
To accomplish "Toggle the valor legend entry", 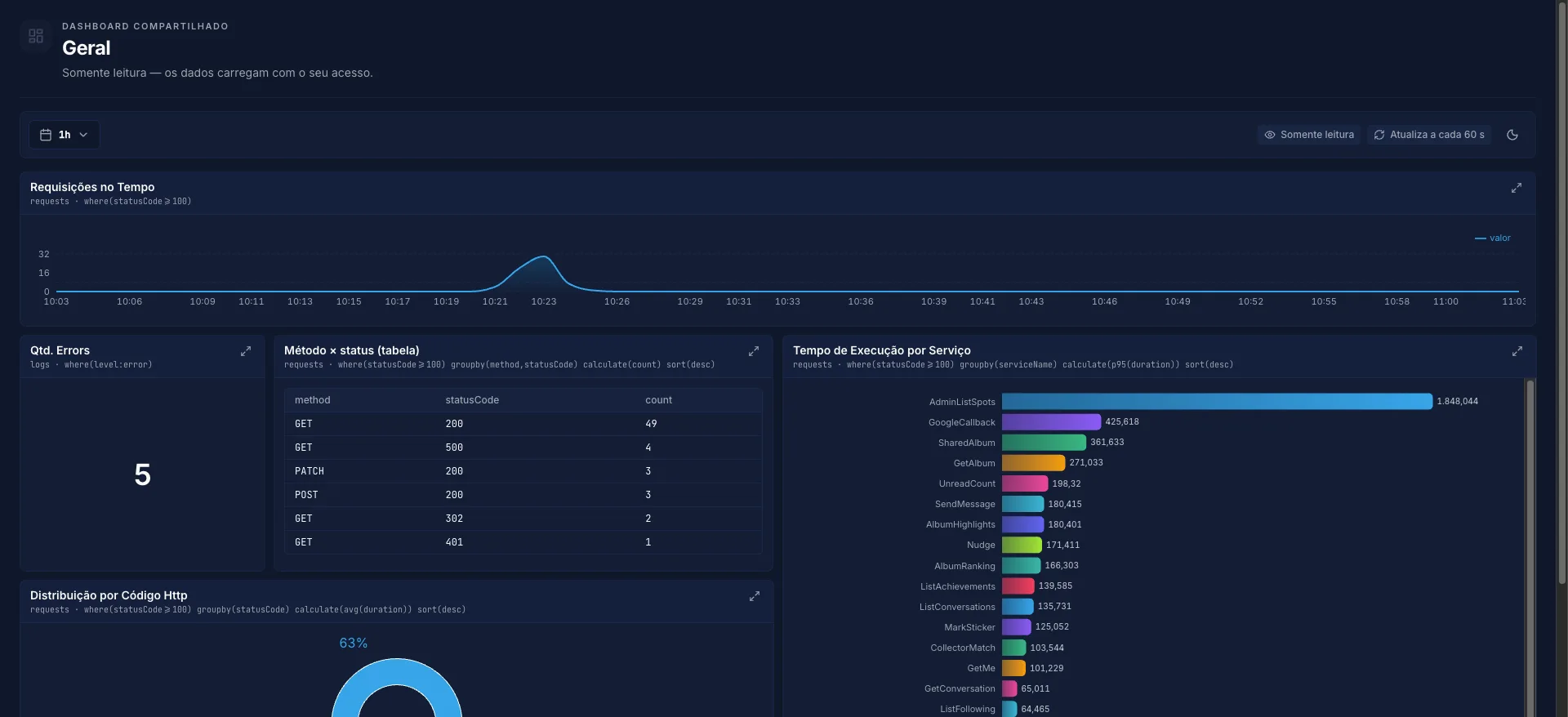I will [1493, 238].
